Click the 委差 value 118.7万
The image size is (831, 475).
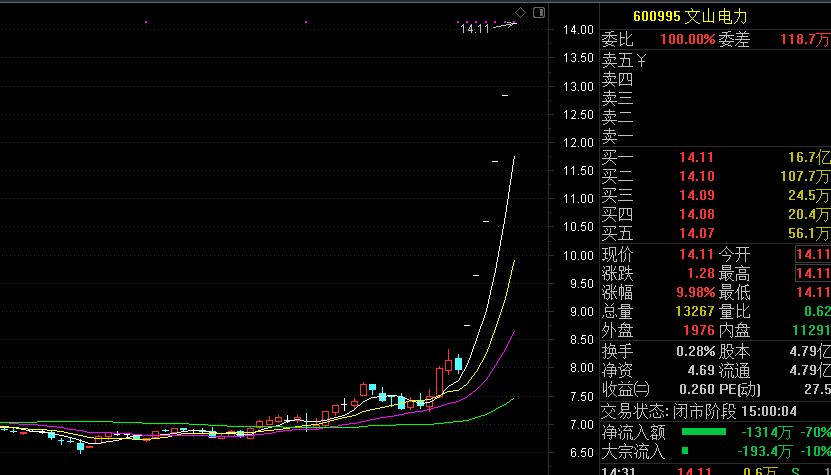click(805, 39)
